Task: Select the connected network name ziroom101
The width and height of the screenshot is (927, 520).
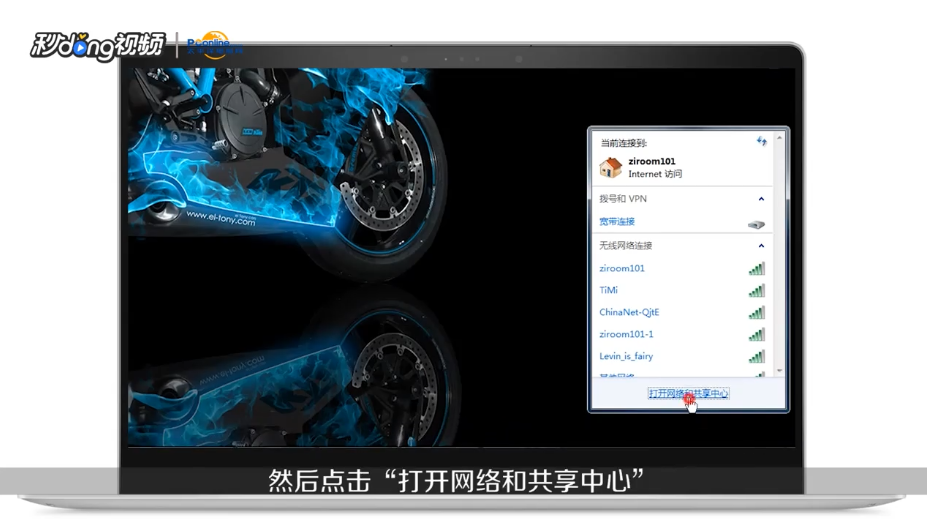Action: click(x=652, y=161)
